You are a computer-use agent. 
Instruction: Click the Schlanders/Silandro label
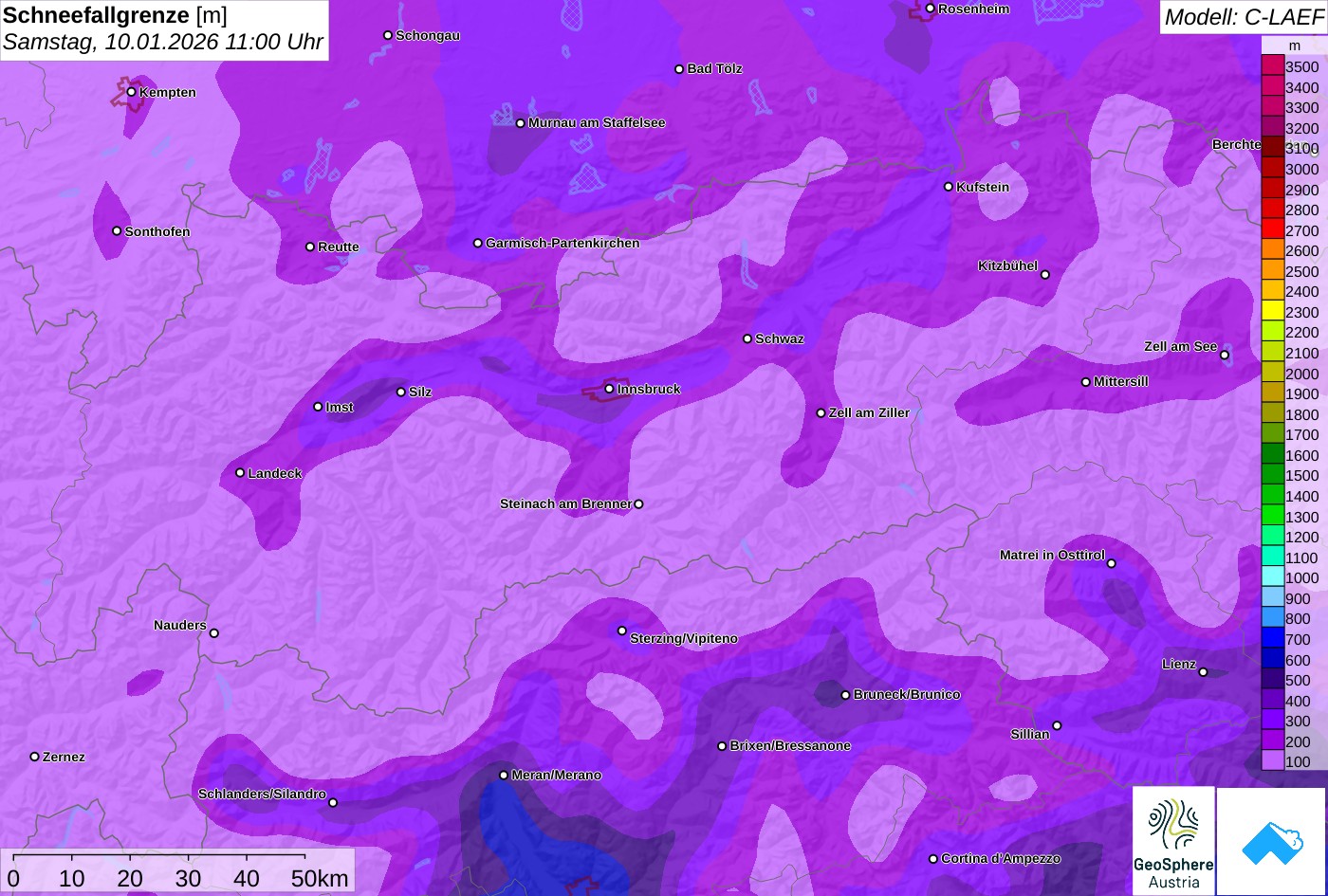[262, 795]
